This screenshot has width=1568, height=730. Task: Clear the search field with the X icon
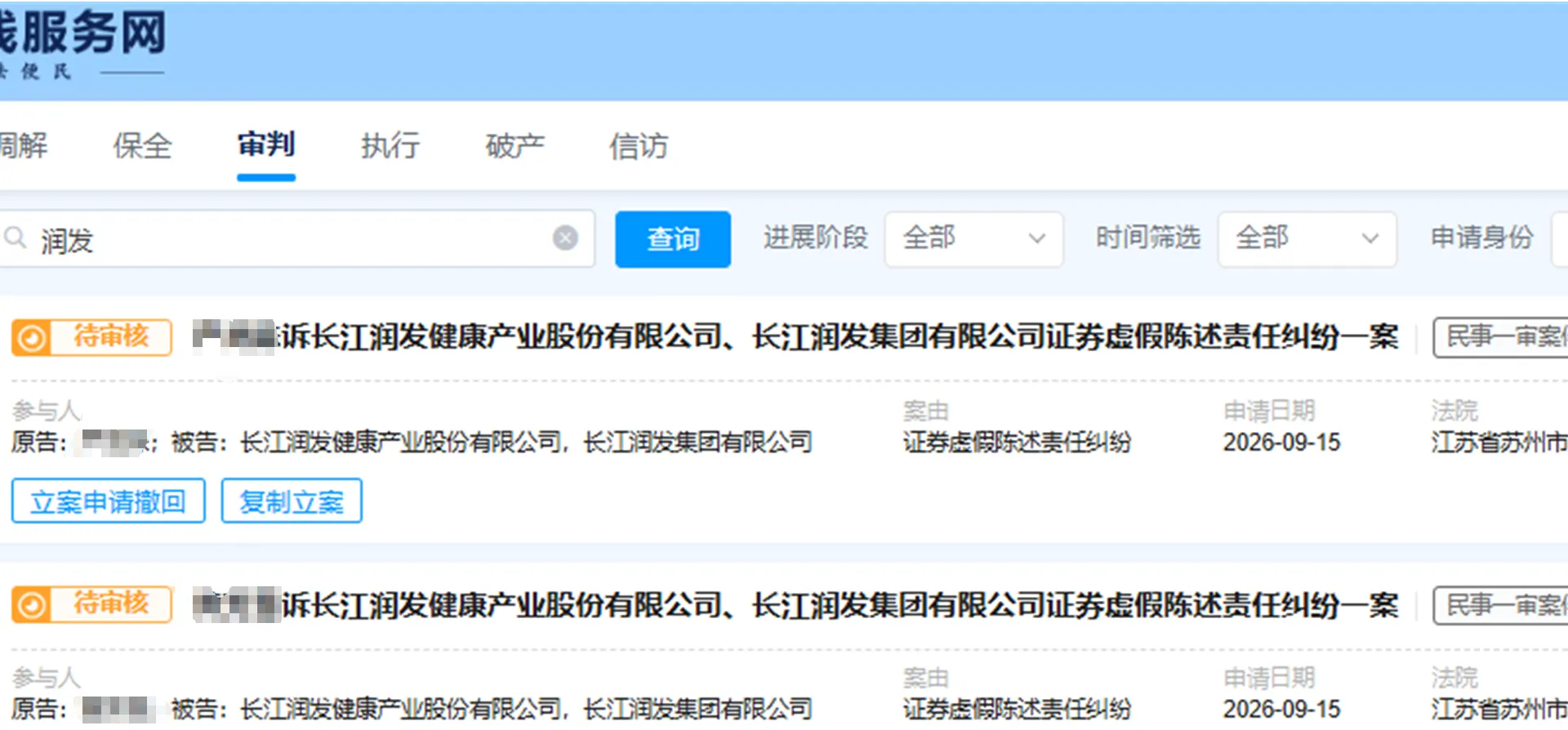pos(565,238)
